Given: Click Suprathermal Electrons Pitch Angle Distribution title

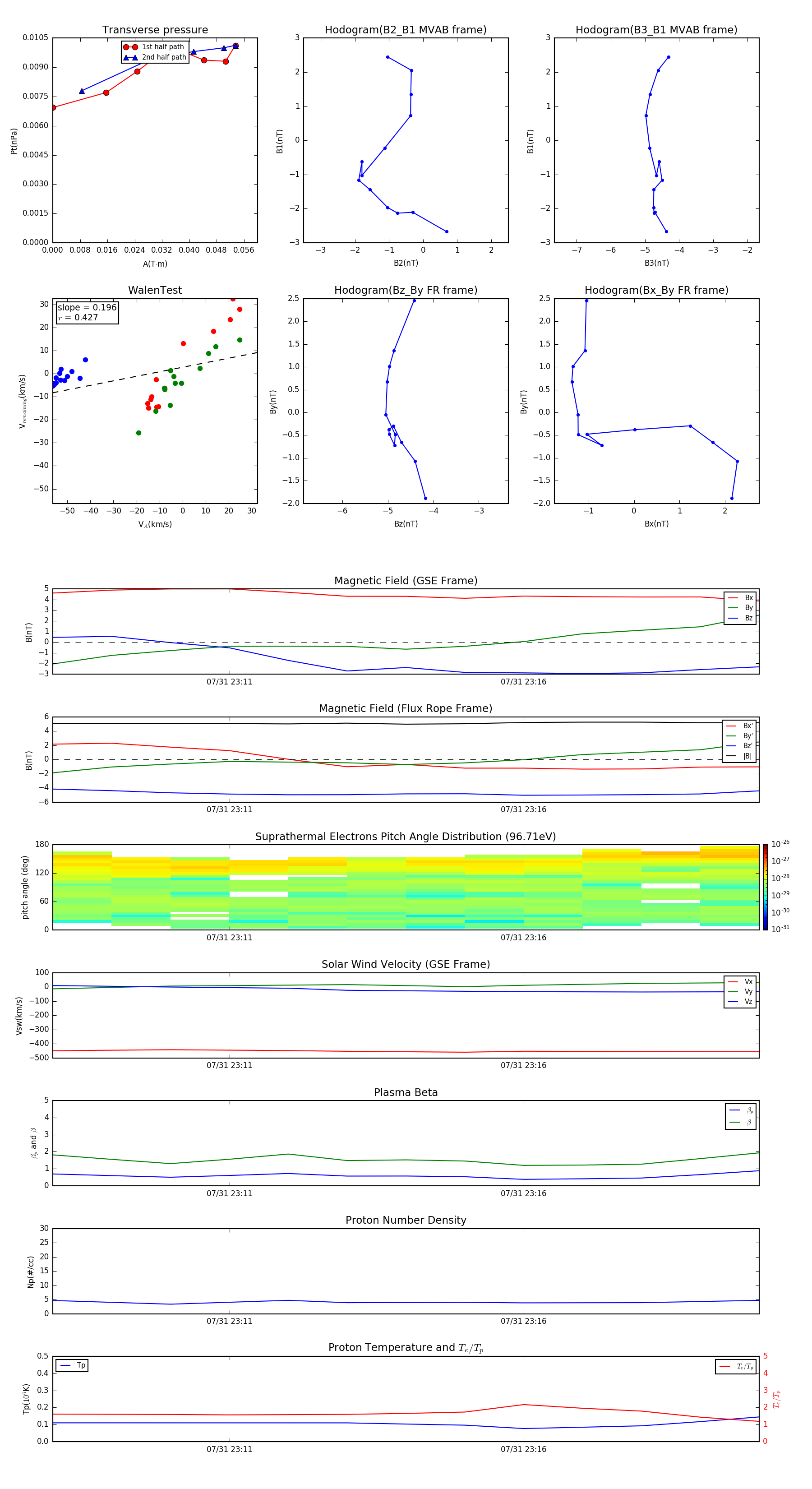Looking at the screenshot, I should [406, 837].
